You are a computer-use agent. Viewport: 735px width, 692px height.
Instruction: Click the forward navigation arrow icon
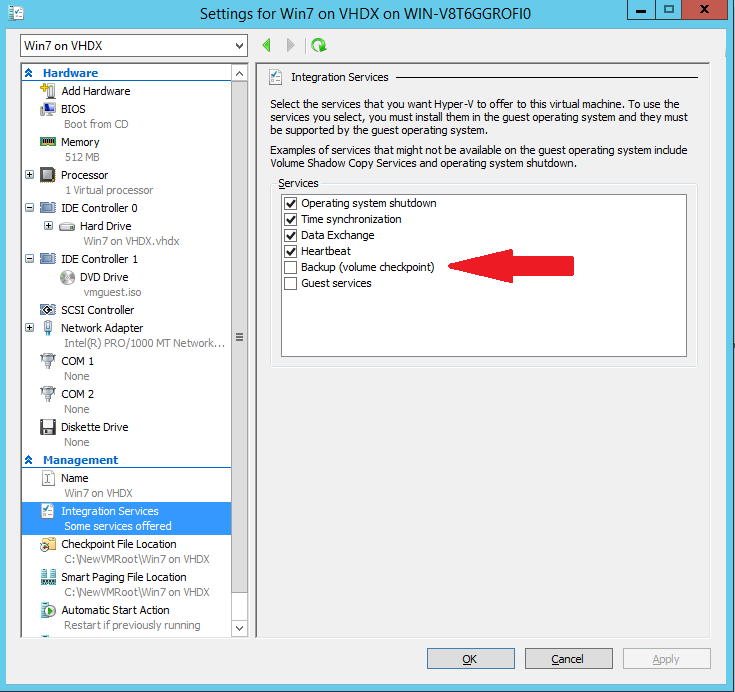coord(291,45)
